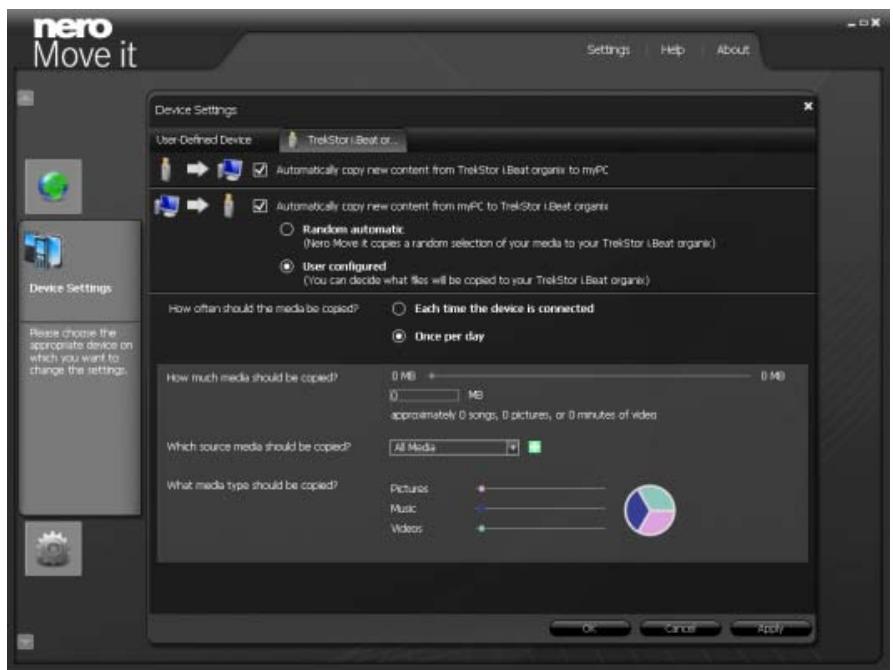Select the User configured option

point(287,266)
